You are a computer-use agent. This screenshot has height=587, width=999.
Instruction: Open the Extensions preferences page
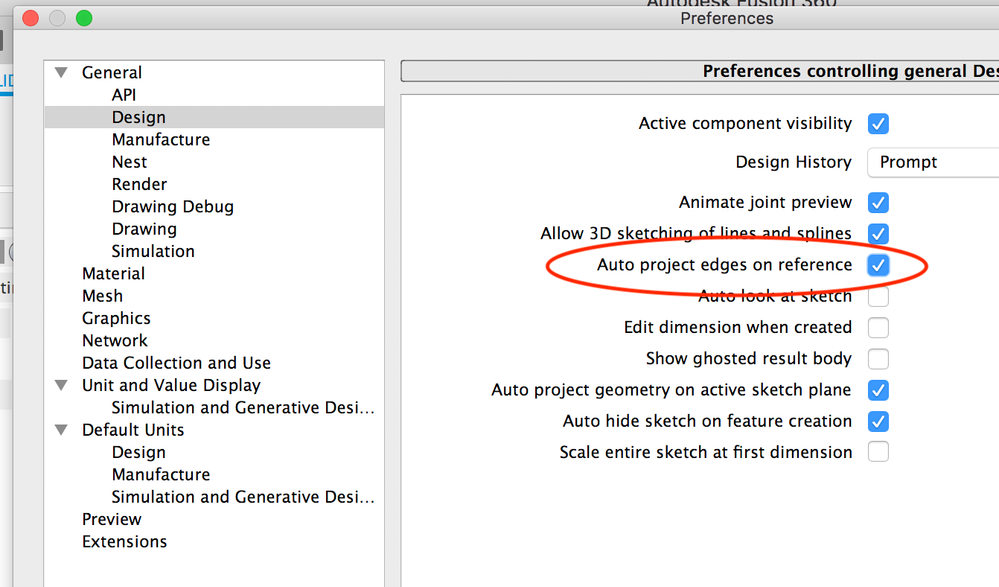(124, 541)
